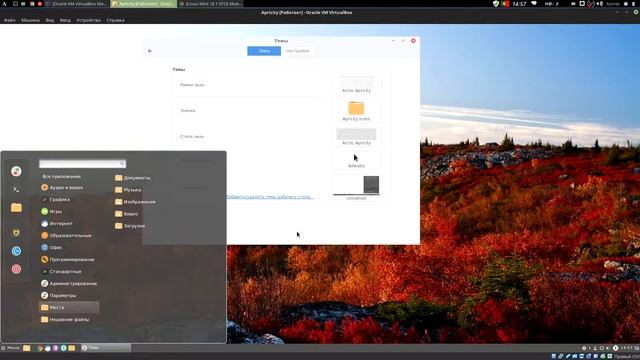Click the add/remove desktop themes link

tap(270, 197)
